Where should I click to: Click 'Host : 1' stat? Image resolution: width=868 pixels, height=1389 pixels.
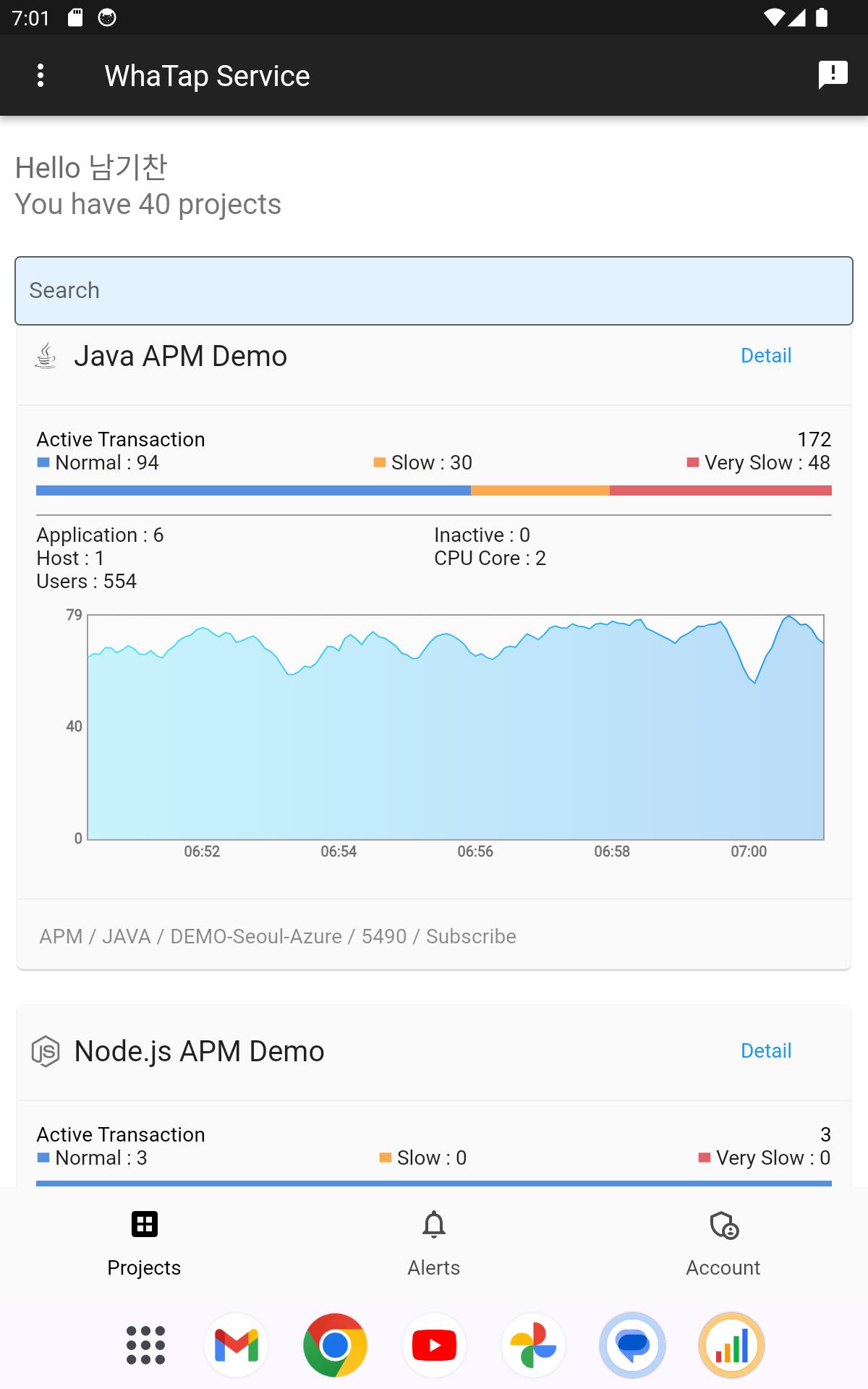[70, 558]
